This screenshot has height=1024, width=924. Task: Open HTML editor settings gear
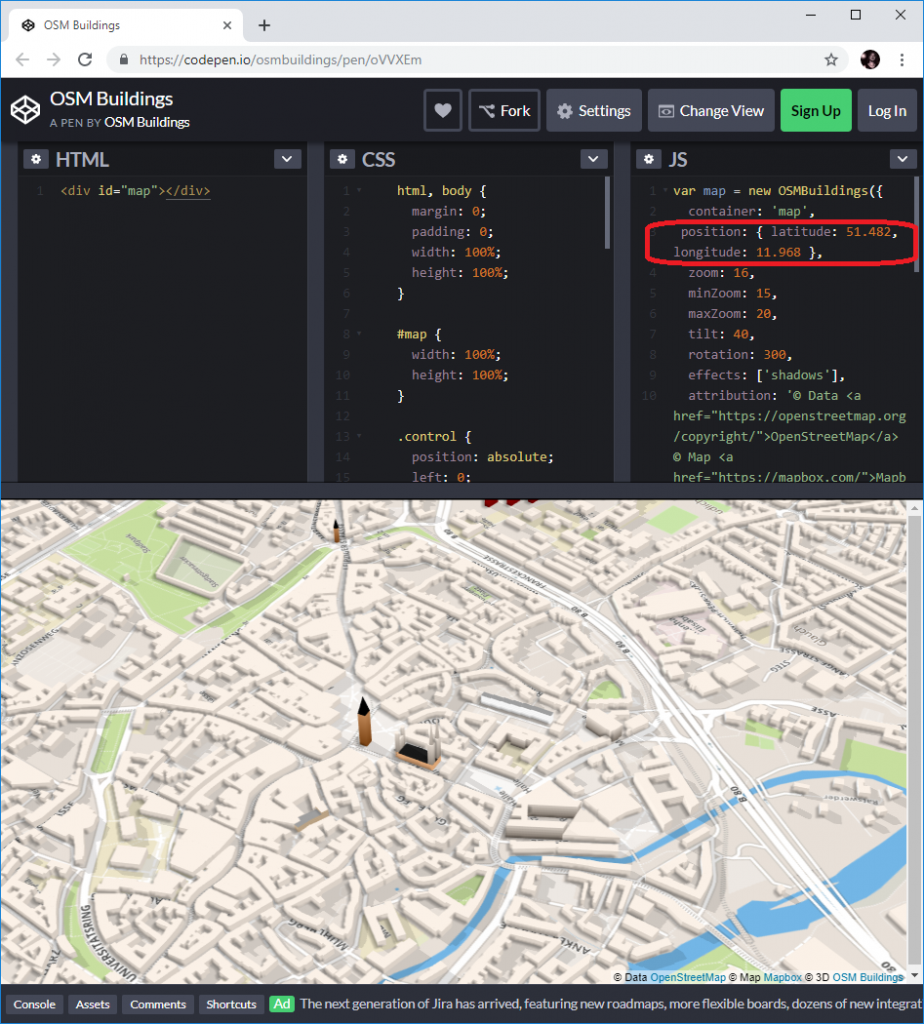pos(36,160)
